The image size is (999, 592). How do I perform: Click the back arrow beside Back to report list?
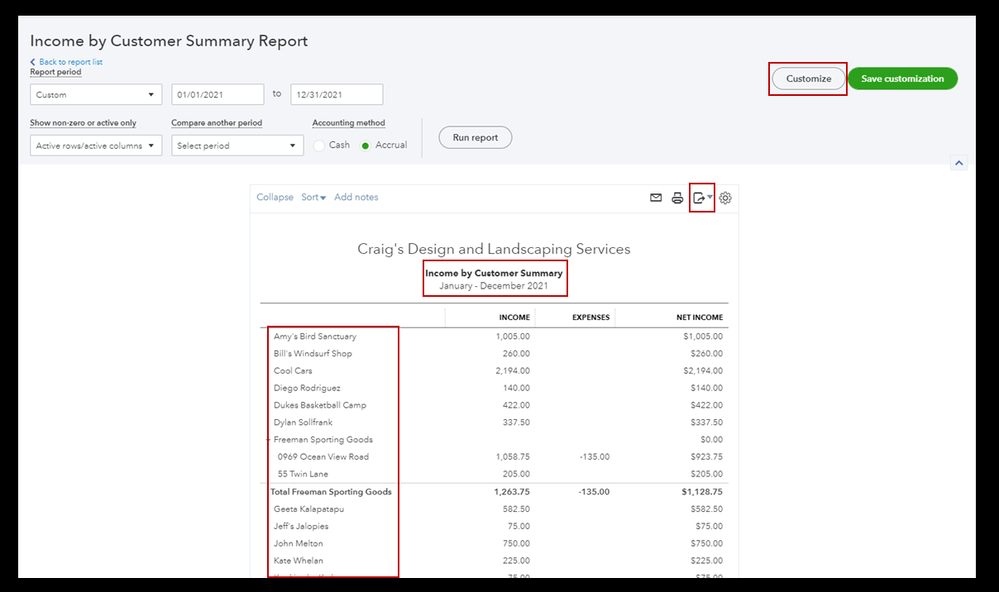pos(32,62)
